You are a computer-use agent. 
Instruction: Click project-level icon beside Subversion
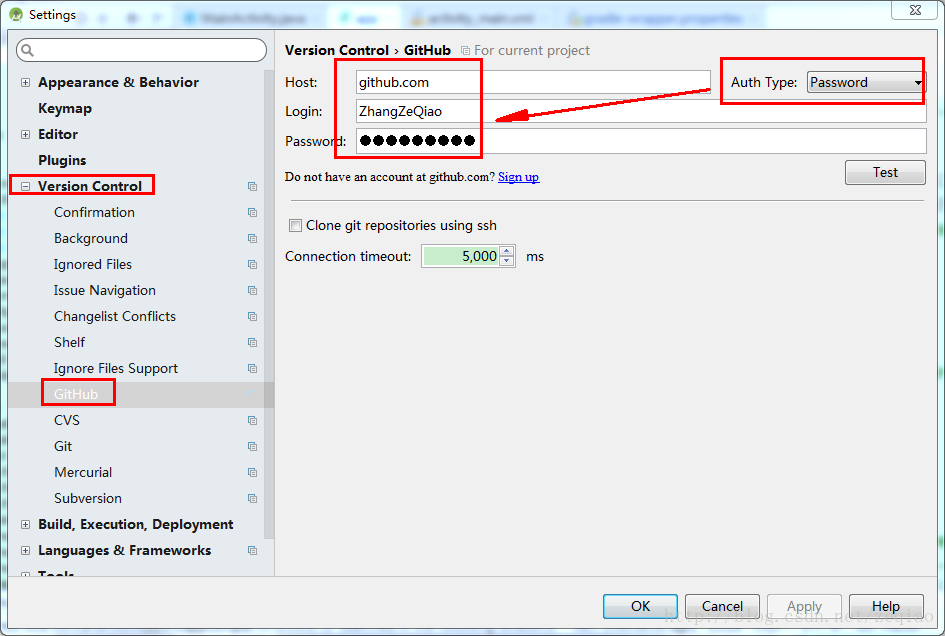pos(253,498)
